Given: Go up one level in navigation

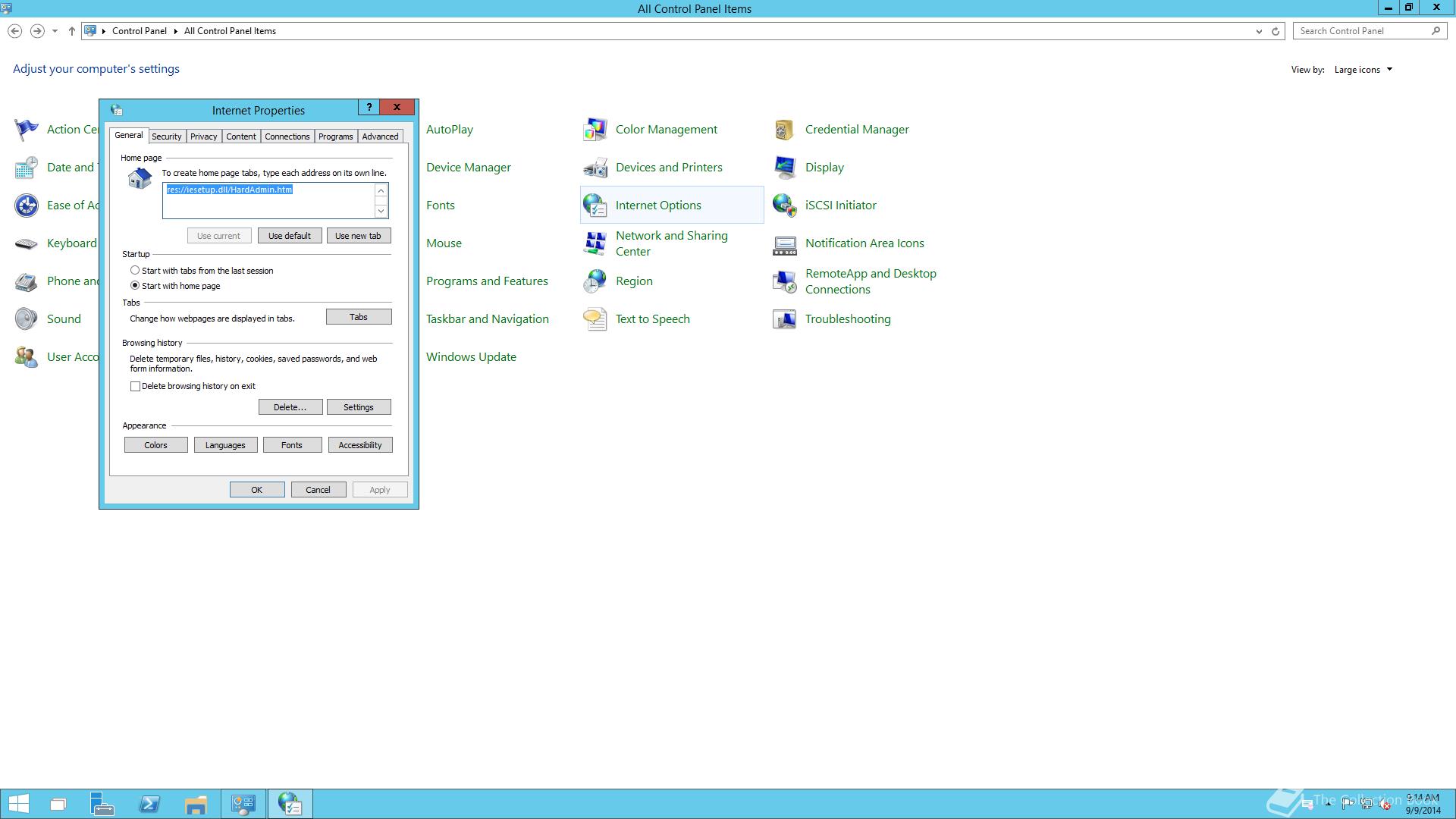Looking at the screenshot, I should point(72,31).
